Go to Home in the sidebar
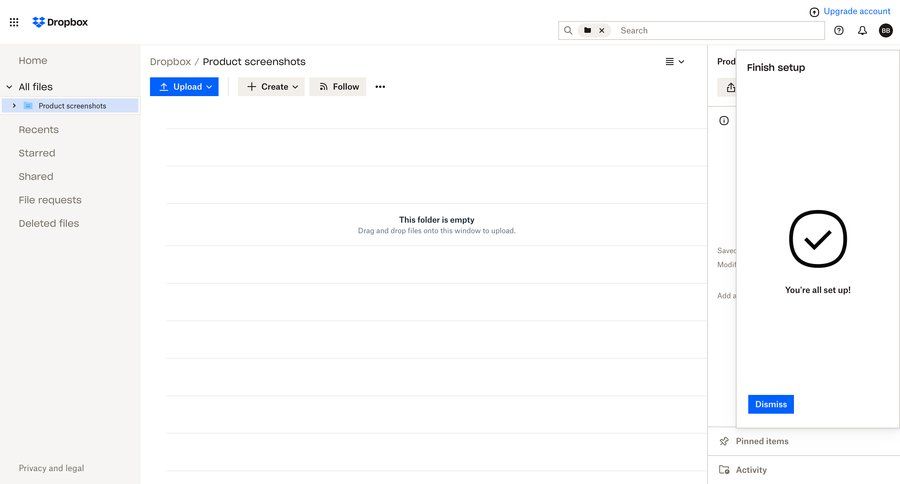 tap(33, 60)
